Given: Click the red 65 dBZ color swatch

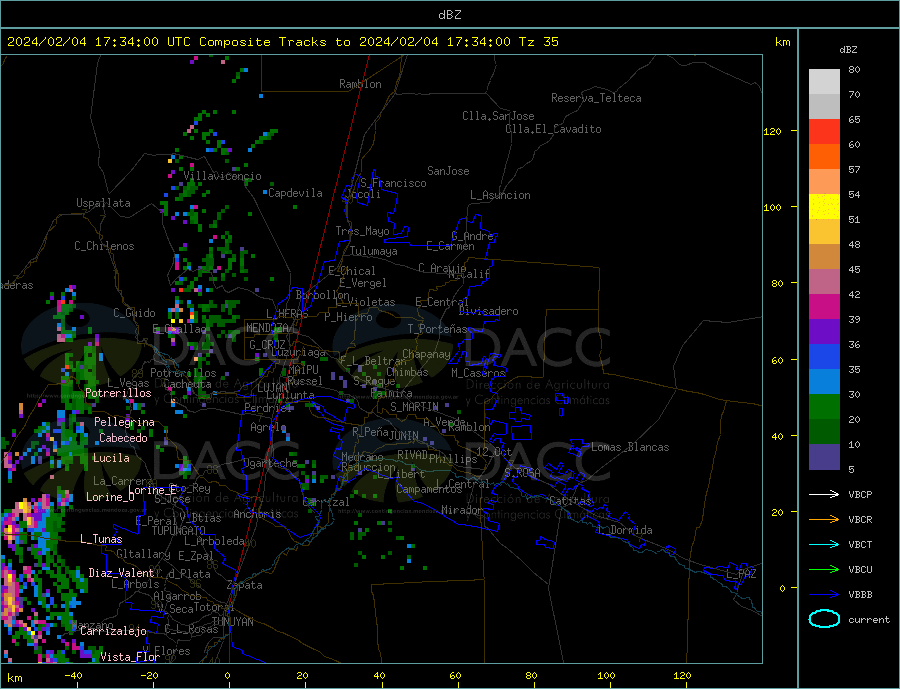Looking at the screenshot, I should pos(824,131).
